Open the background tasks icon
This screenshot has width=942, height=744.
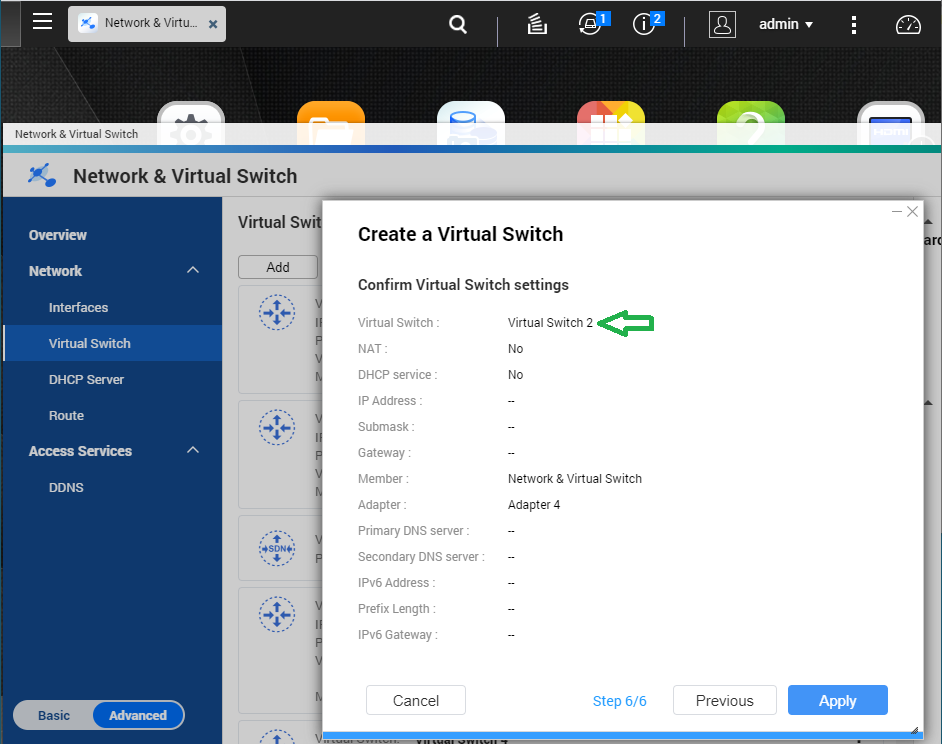point(536,25)
